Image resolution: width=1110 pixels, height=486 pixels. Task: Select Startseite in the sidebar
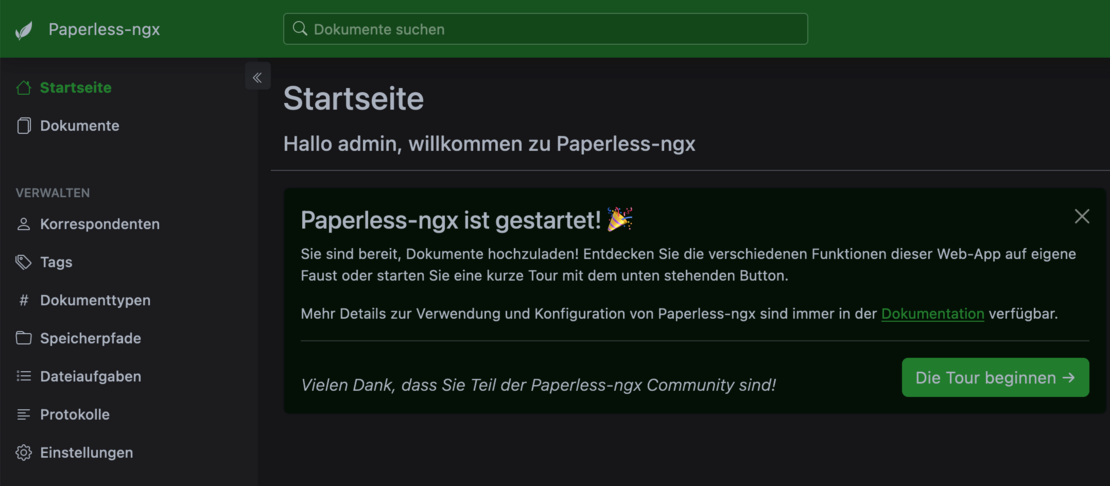click(x=76, y=88)
